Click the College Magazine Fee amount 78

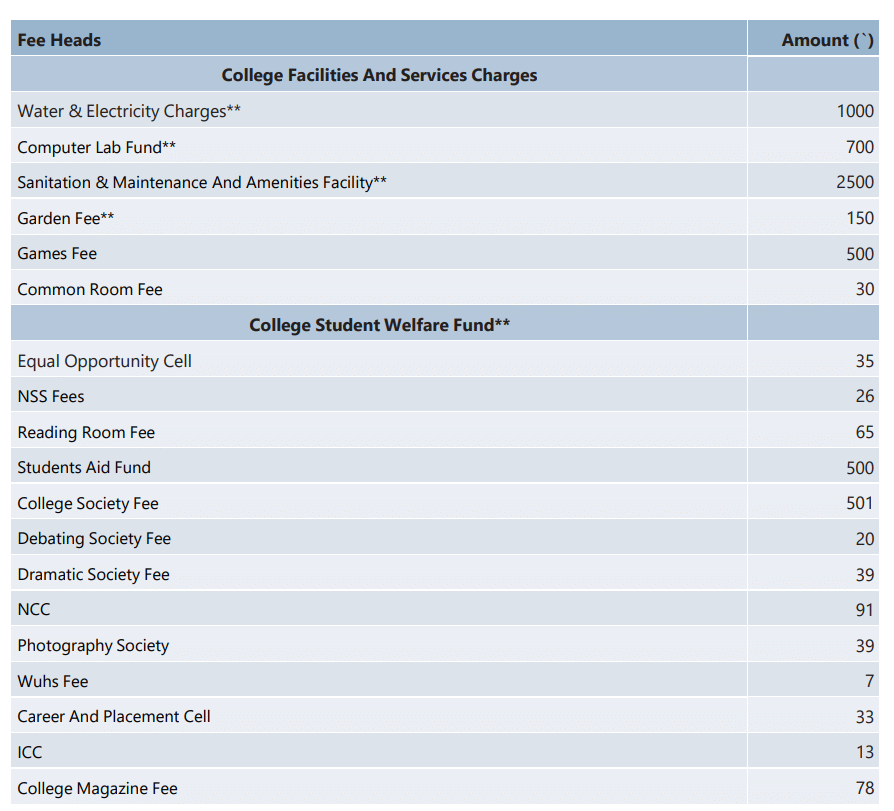(864, 788)
